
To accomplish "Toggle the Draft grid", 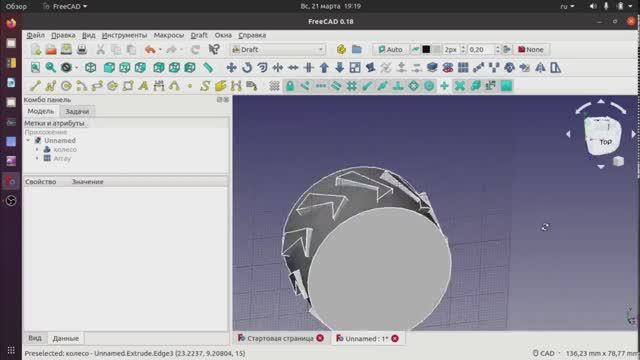I will pyautogui.click(x=274, y=86).
